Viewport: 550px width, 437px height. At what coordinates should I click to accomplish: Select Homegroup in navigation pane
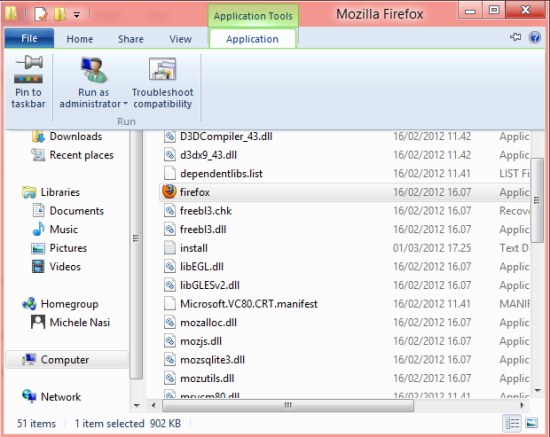[60, 304]
